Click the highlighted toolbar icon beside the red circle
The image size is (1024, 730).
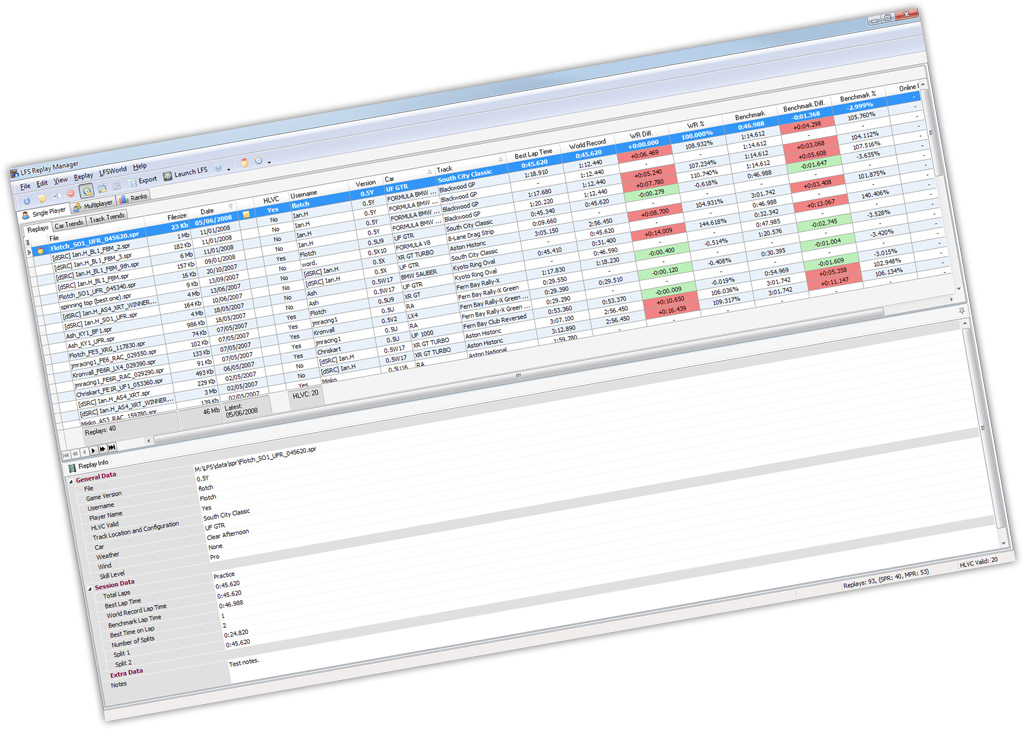(86, 191)
